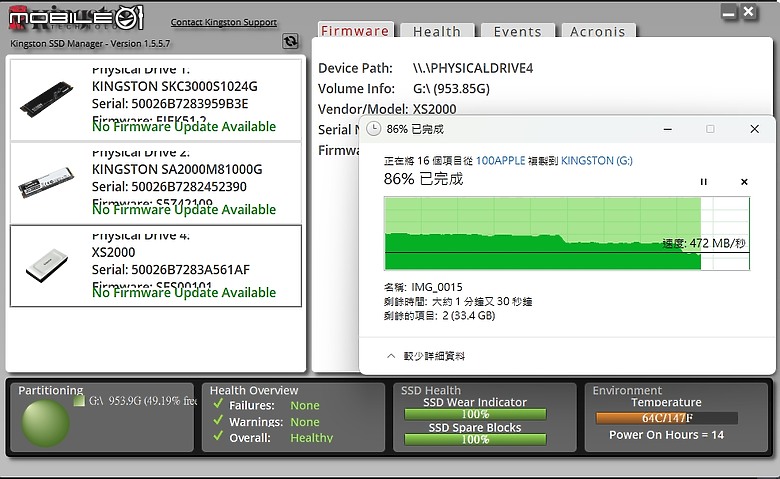The image size is (780, 479).
Task: Click the \\.\PHYSICALDRIVE4 device path
Action: click(x=473, y=68)
